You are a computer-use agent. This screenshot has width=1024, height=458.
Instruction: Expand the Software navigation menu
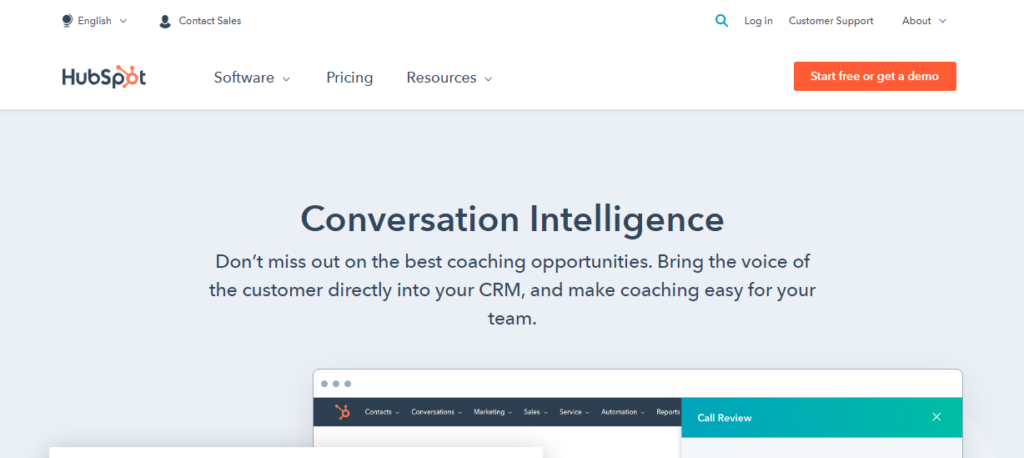click(252, 77)
